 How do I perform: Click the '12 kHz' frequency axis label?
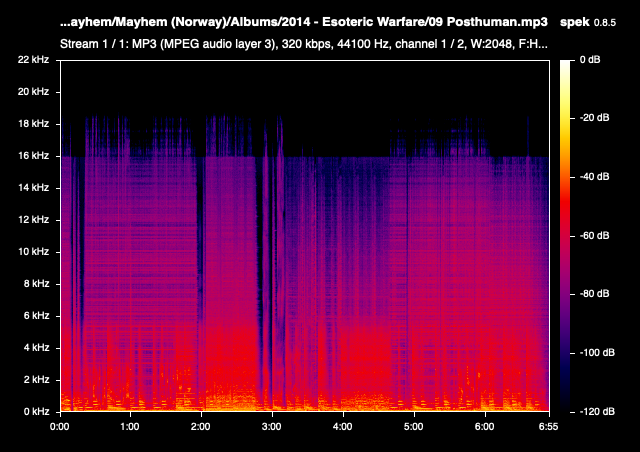[33, 220]
